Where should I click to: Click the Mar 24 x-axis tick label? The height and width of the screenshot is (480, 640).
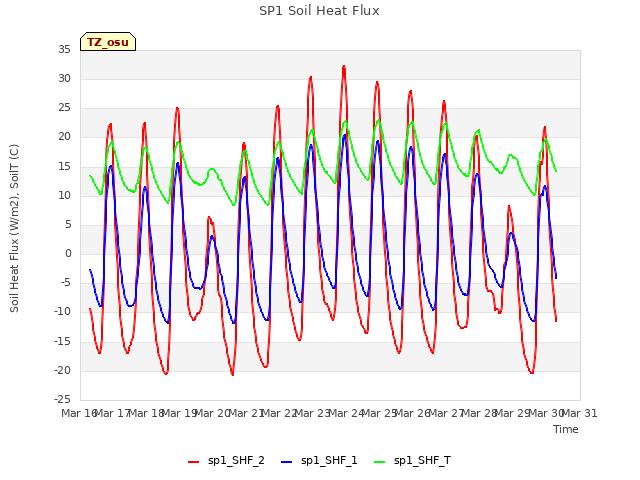pos(346,413)
